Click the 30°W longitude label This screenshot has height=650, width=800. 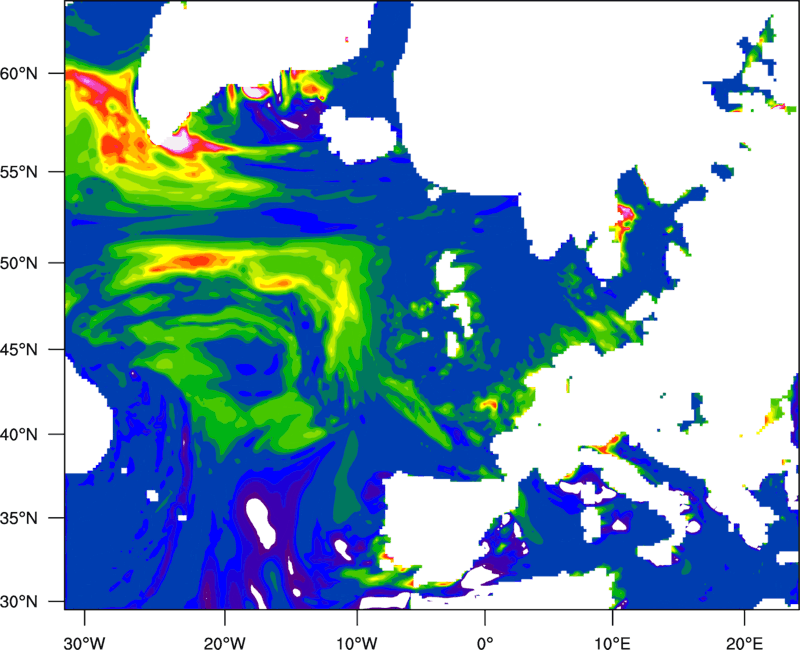pos(84,643)
